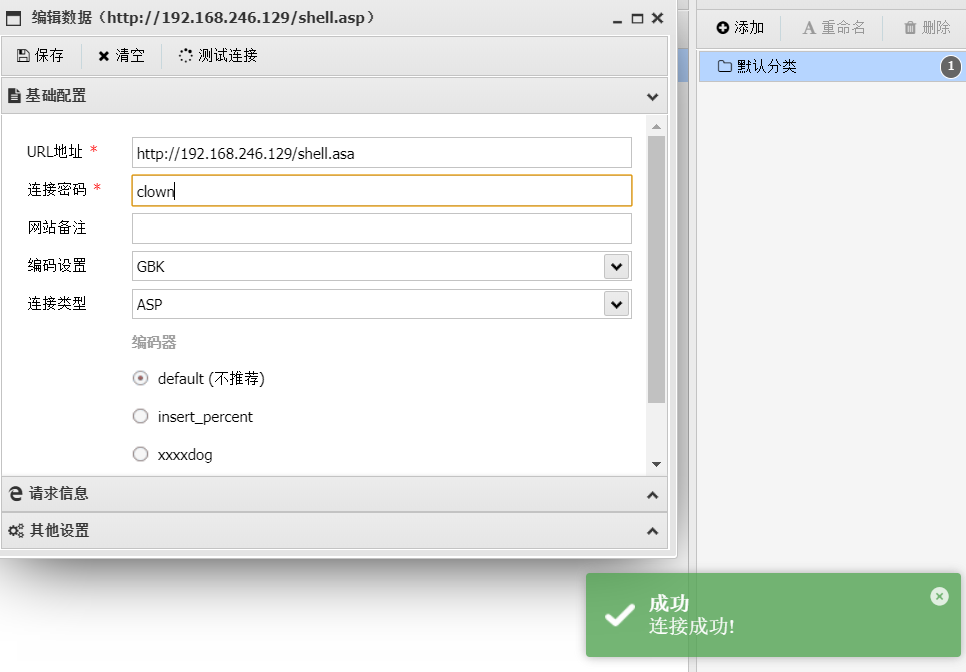
Task: Click the add plus icon
Action: [x=723, y=28]
